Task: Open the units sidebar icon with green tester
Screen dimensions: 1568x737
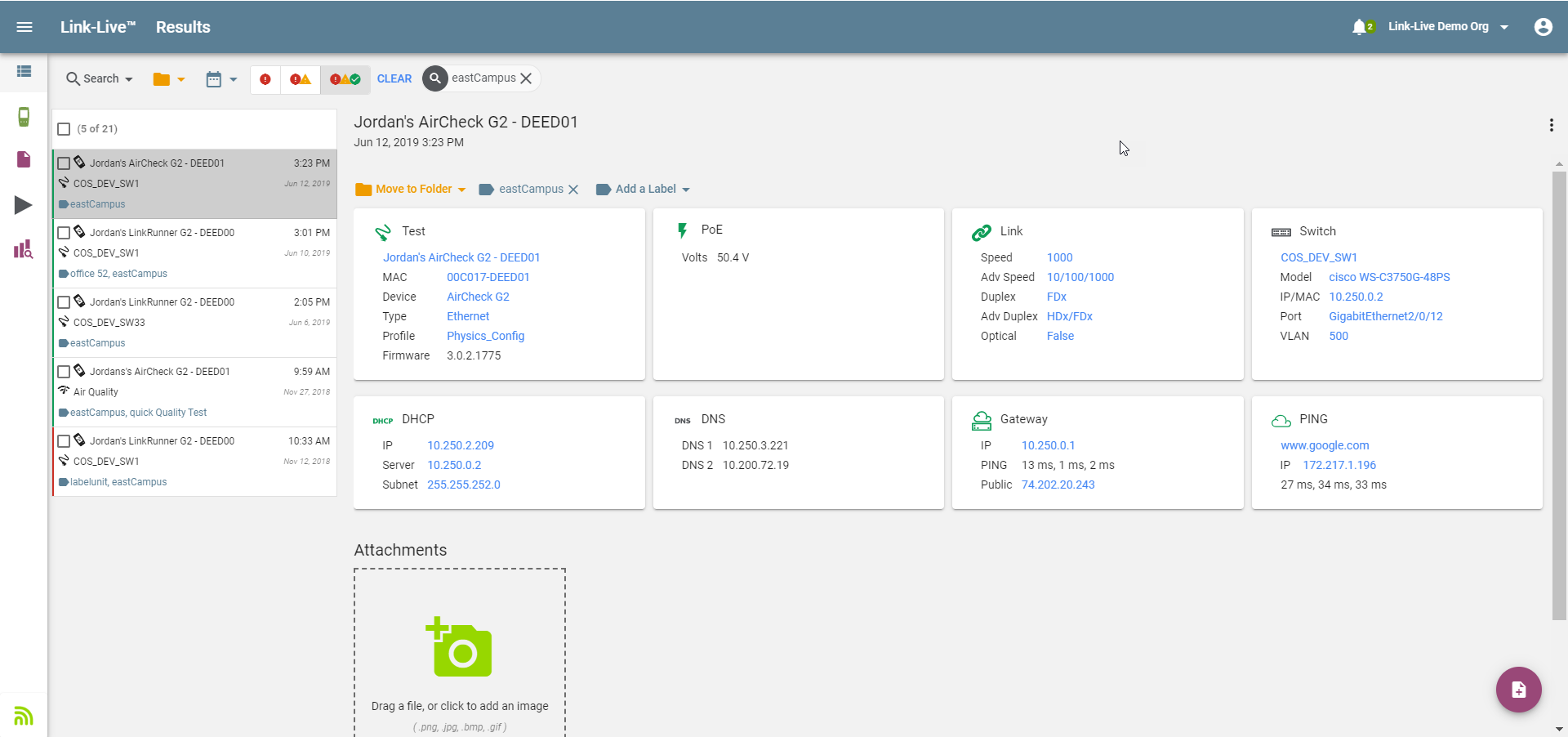Action: tap(24, 117)
